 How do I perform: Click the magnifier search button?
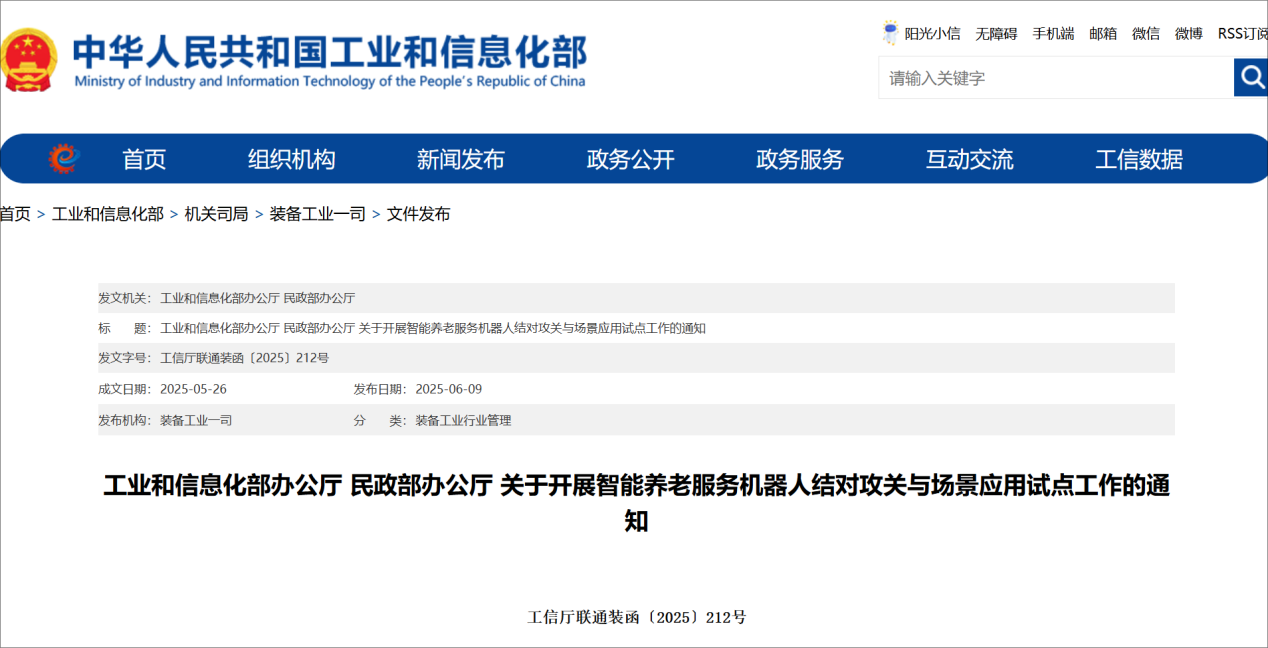coord(1251,77)
